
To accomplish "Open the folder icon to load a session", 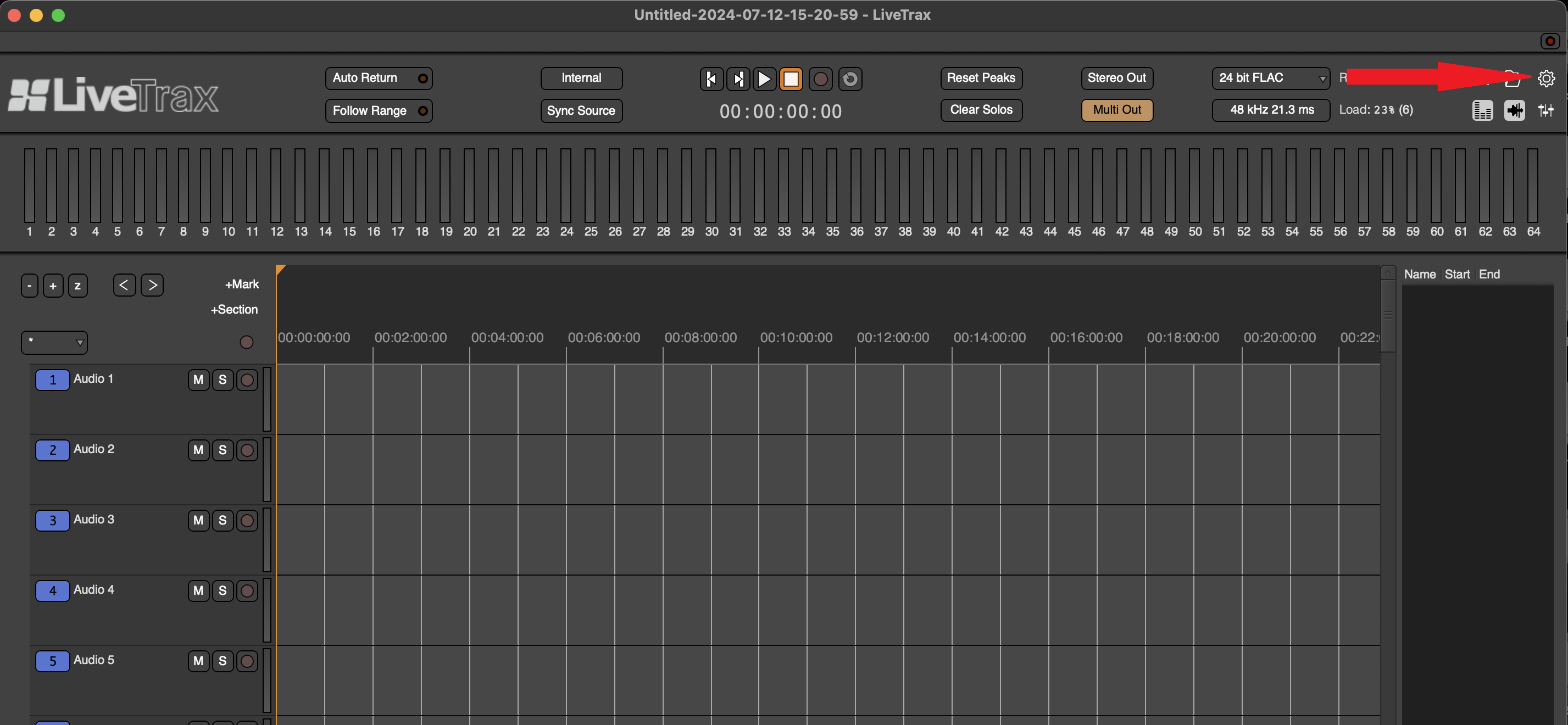I will pos(1512,79).
